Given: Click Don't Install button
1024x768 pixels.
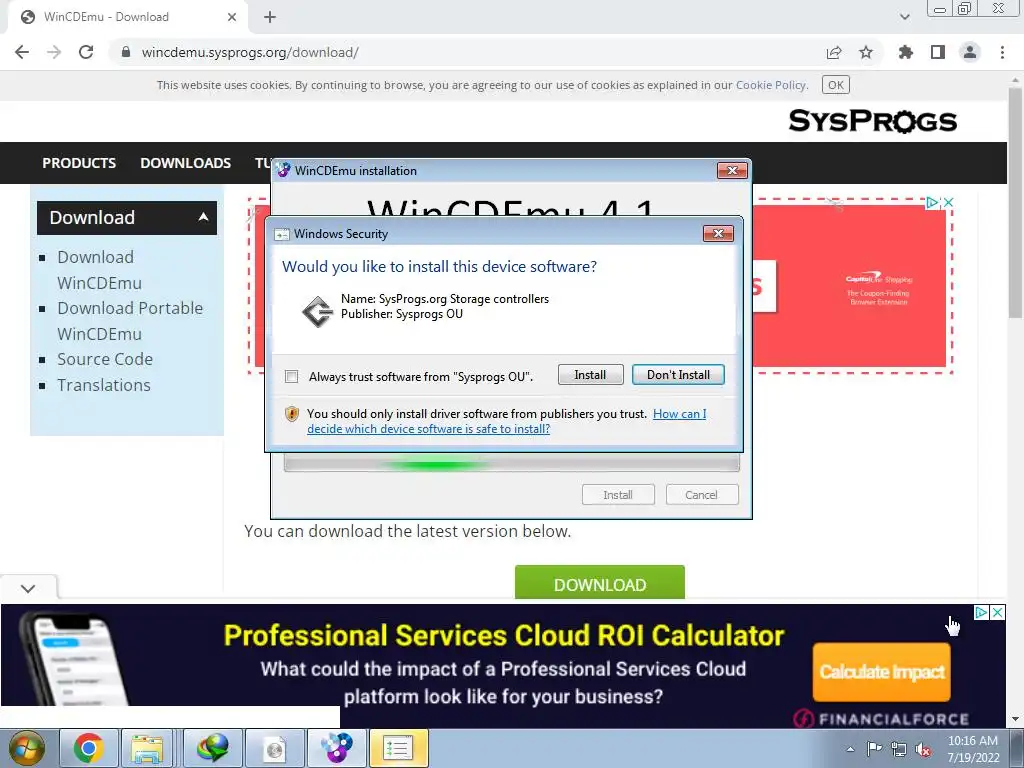Looking at the screenshot, I should pyautogui.click(x=678, y=375).
